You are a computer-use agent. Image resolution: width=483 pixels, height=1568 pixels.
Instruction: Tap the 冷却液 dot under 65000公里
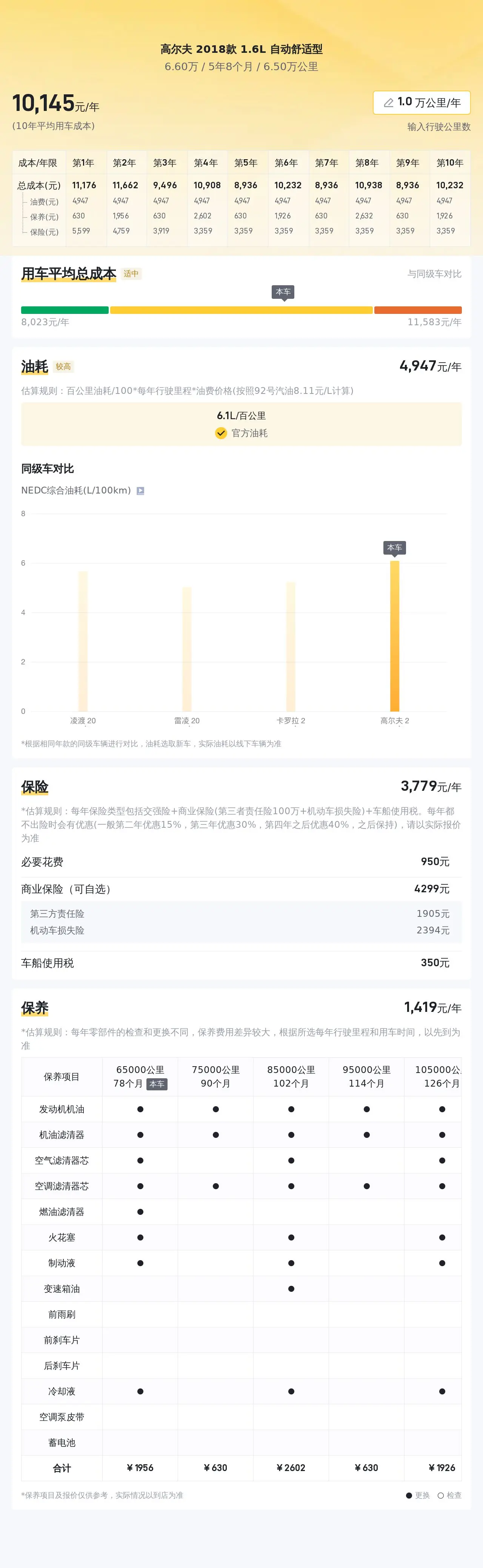(x=140, y=1391)
